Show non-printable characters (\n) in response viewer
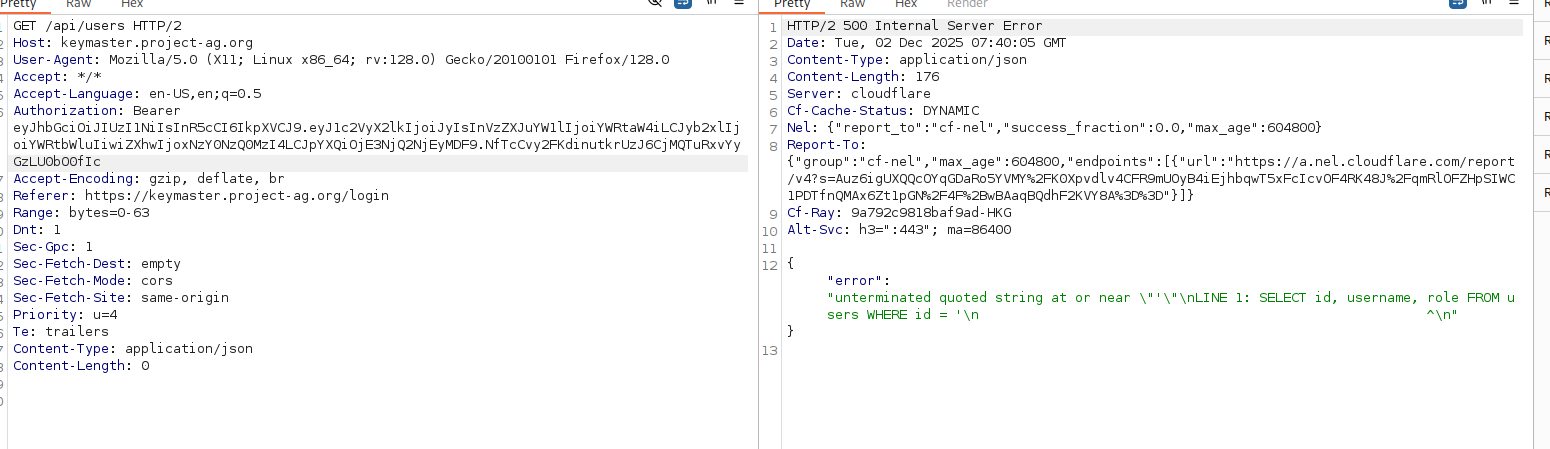 (x=1487, y=3)
